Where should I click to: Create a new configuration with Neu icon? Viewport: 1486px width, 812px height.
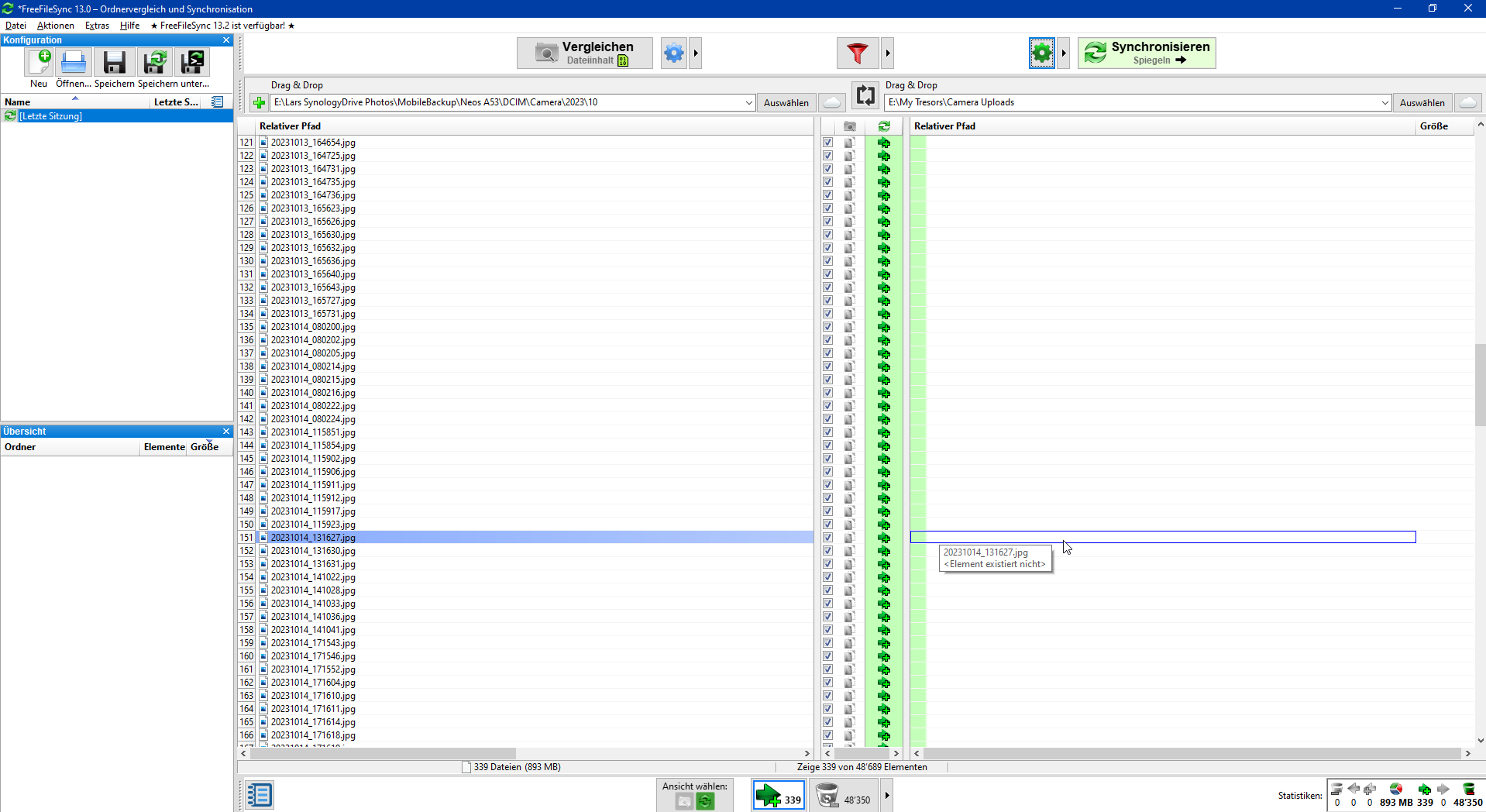pyautogui.click(x=39, y=62)
